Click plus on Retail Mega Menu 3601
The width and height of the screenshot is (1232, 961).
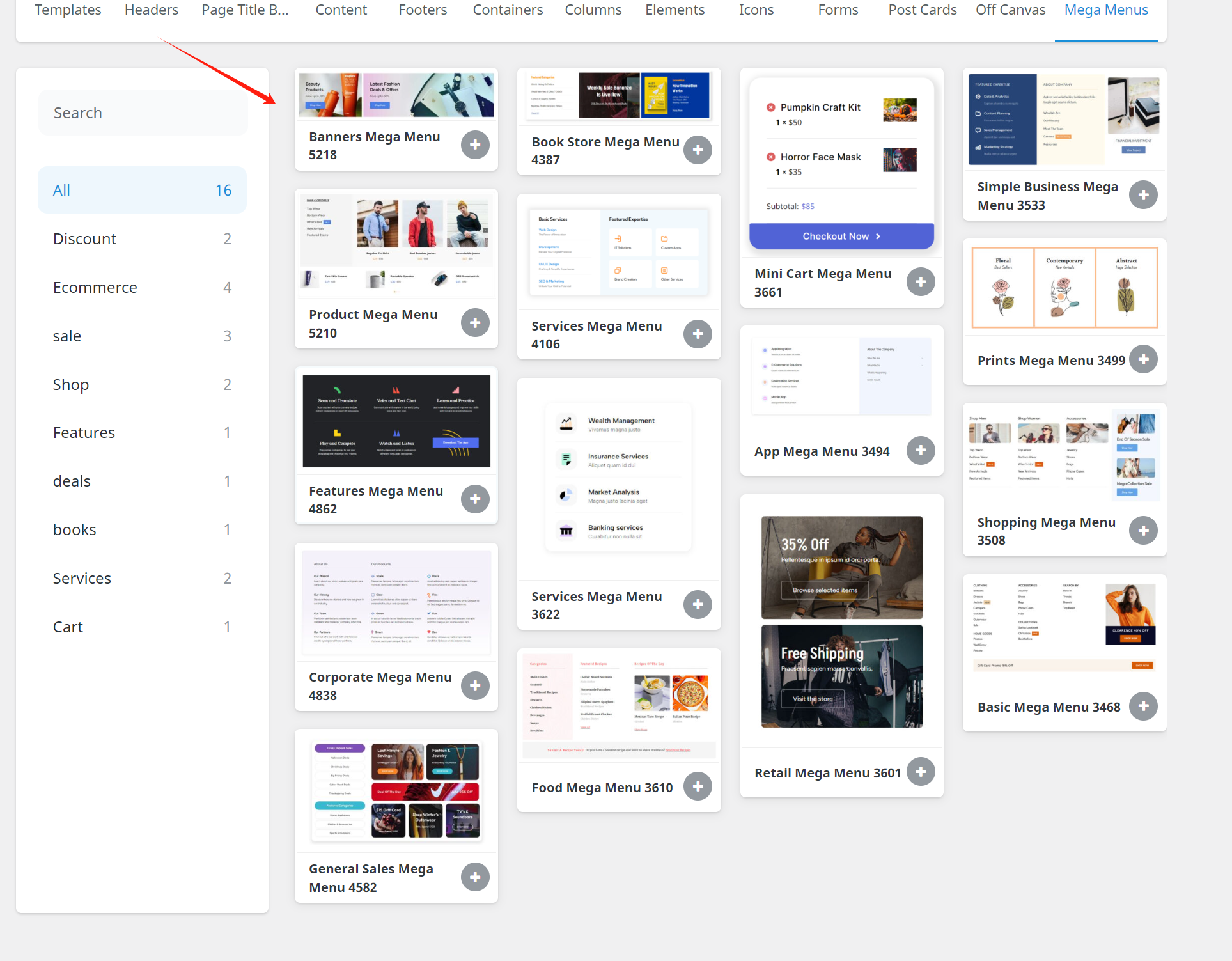tap(921, 772)
